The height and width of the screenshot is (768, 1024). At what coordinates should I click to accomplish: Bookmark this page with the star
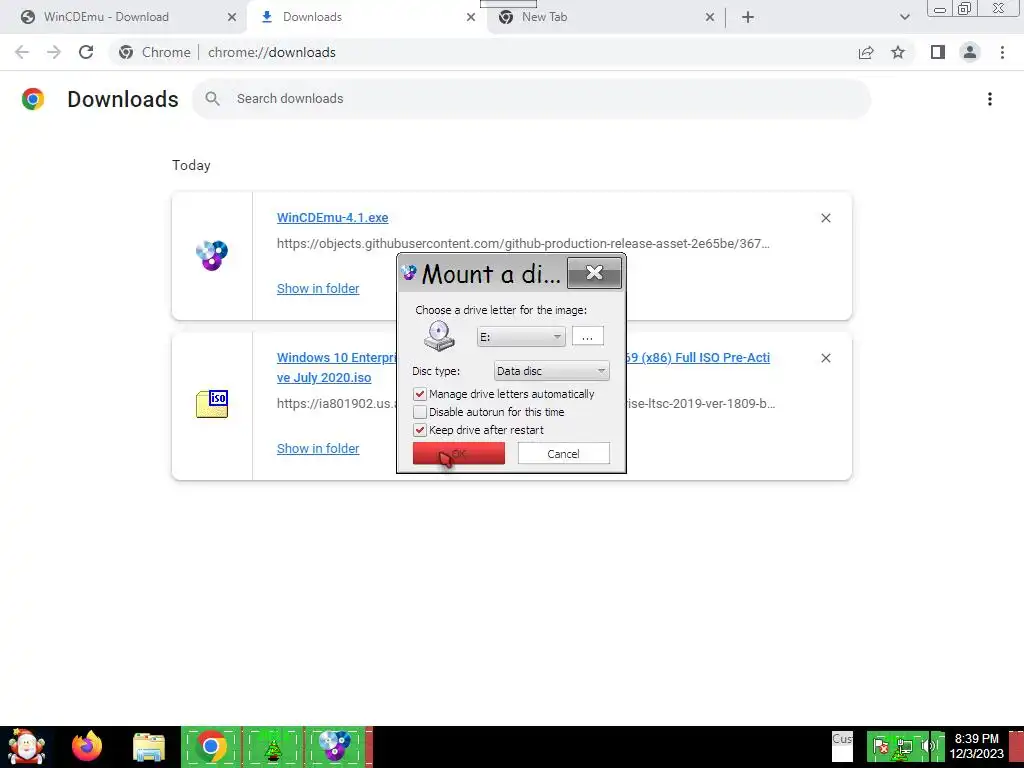899,52
